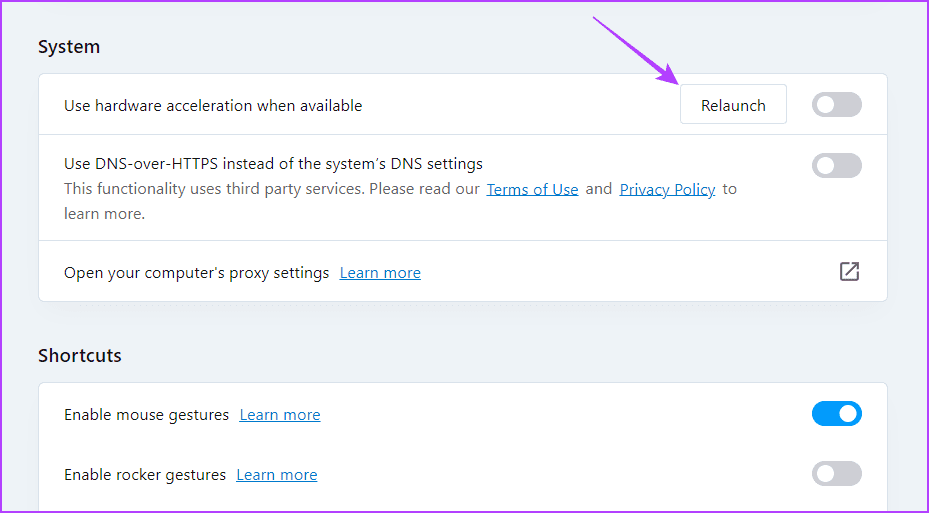Disable the mouse gestures toggle
The image size is (929, 513).
[836, 413]
